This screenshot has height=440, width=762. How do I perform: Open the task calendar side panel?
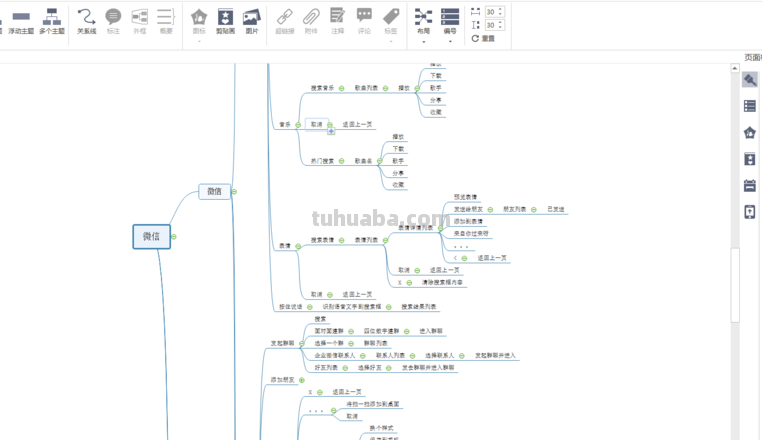(x=750, y=185)
